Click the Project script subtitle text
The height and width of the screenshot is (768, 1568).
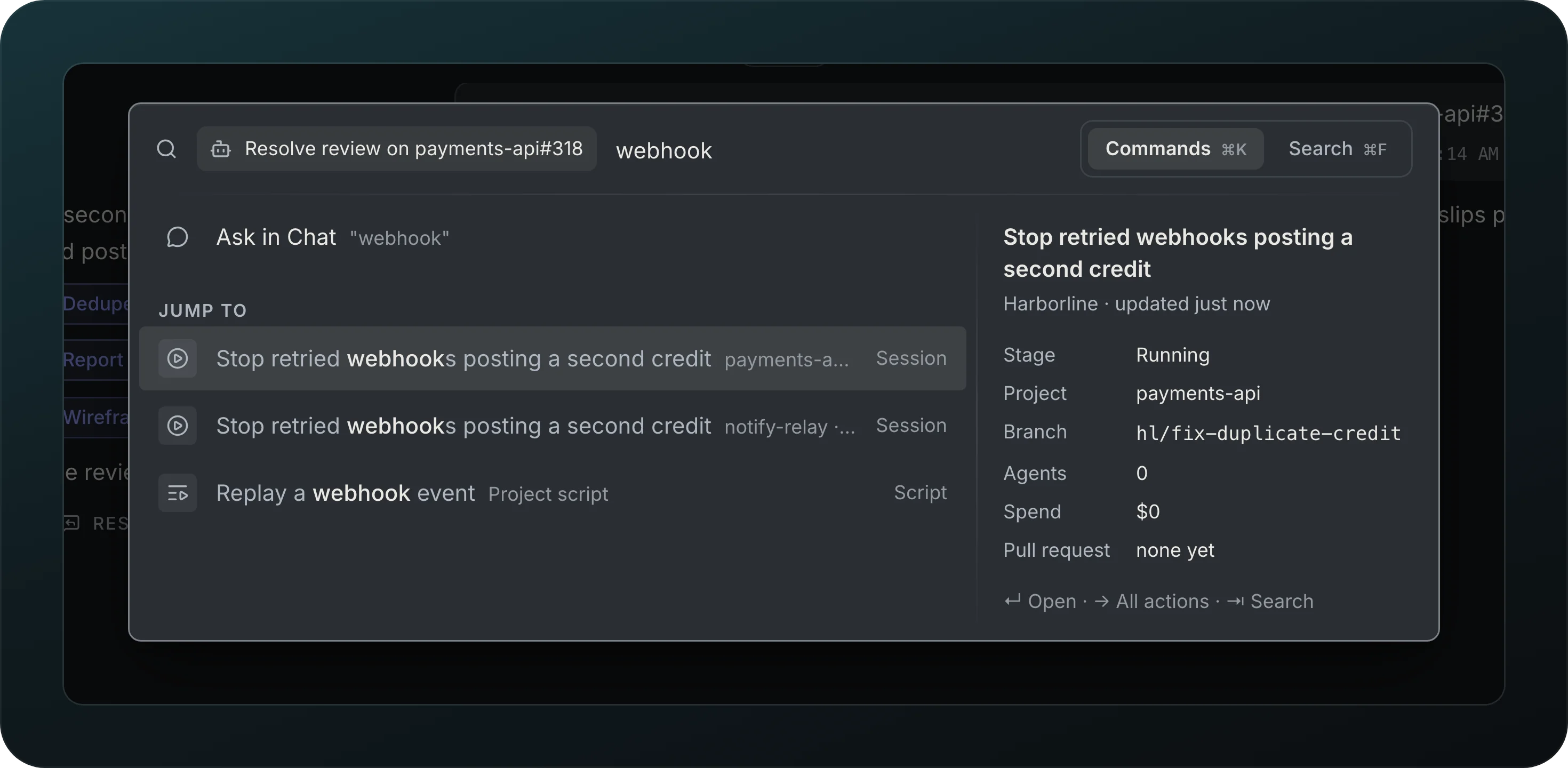coord(548,494)
